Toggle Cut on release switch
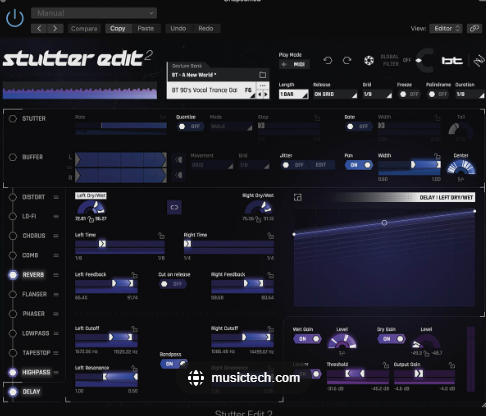The height and width of the screenshot is (416, 486). tap(173, 284)
